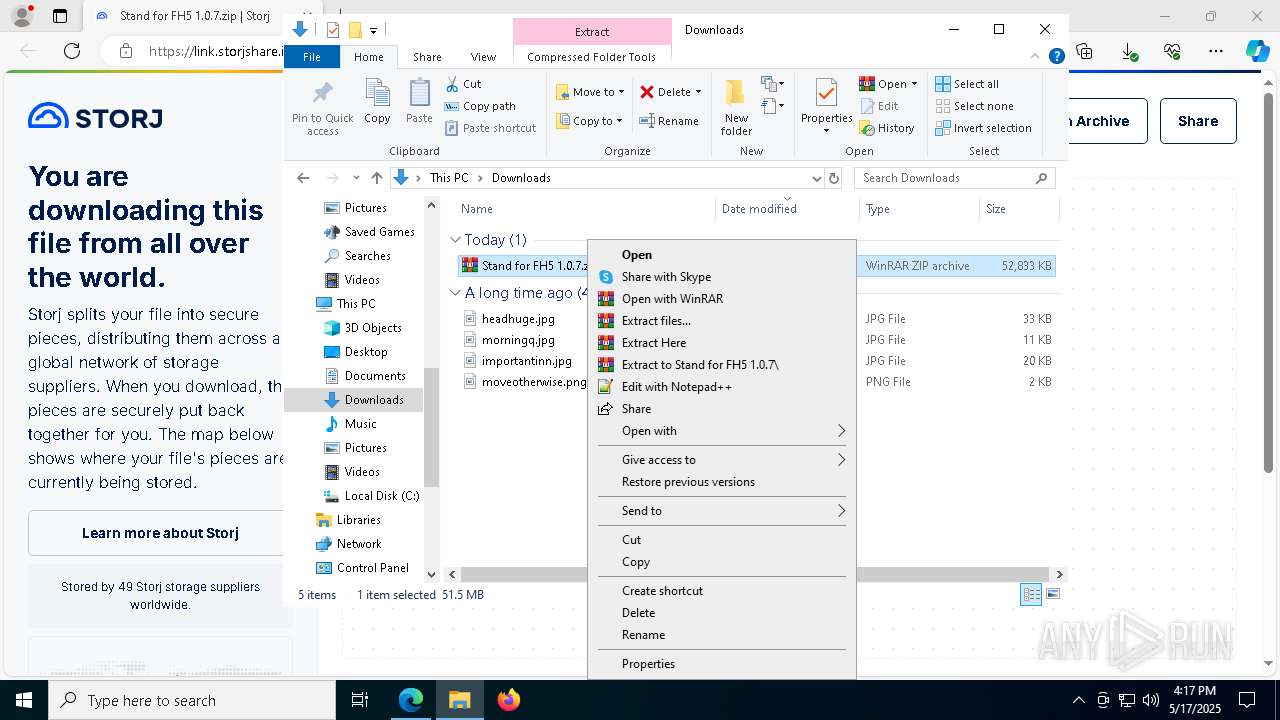This screenshot has height=720, width=1280.
Task: Minimize the ribbon with chevron
Action: click(x=1036, y=57)
